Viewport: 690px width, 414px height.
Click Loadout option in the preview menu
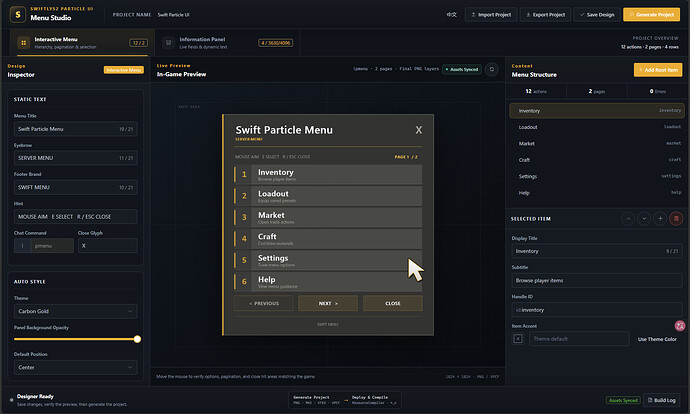(328, 196)
